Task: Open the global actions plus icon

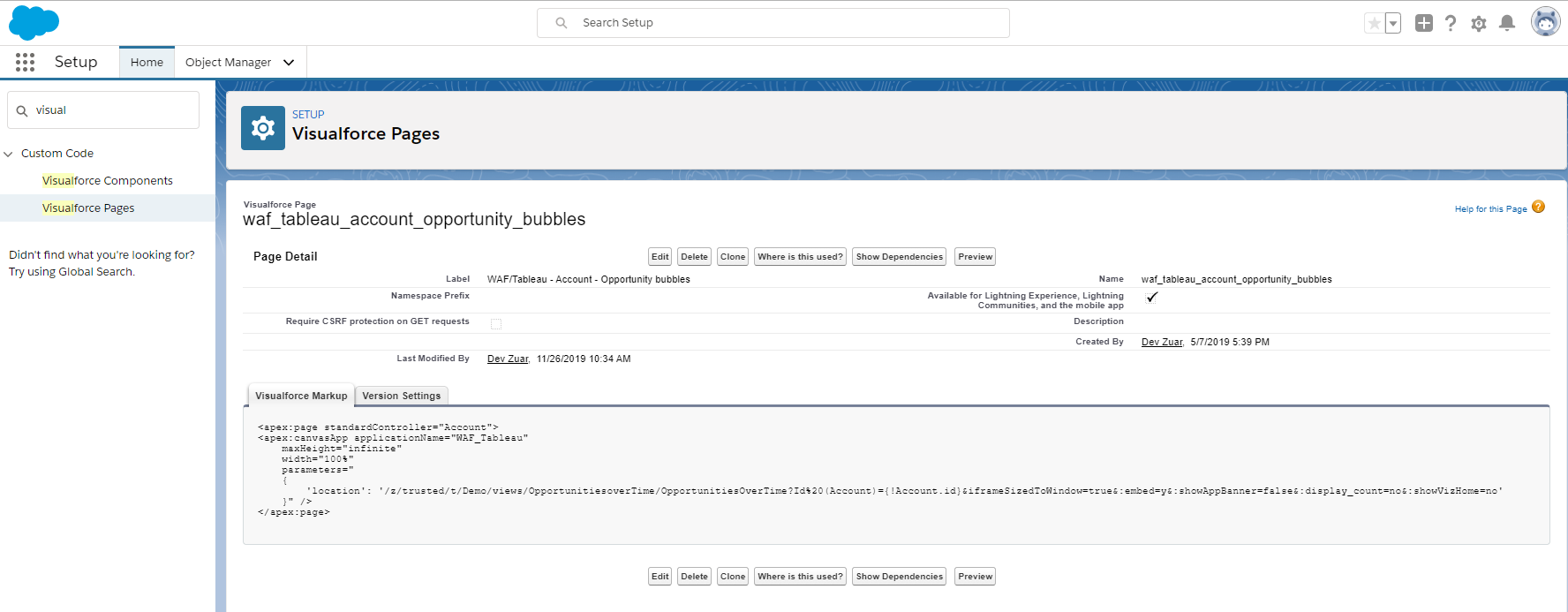Action: point(1423,23)
